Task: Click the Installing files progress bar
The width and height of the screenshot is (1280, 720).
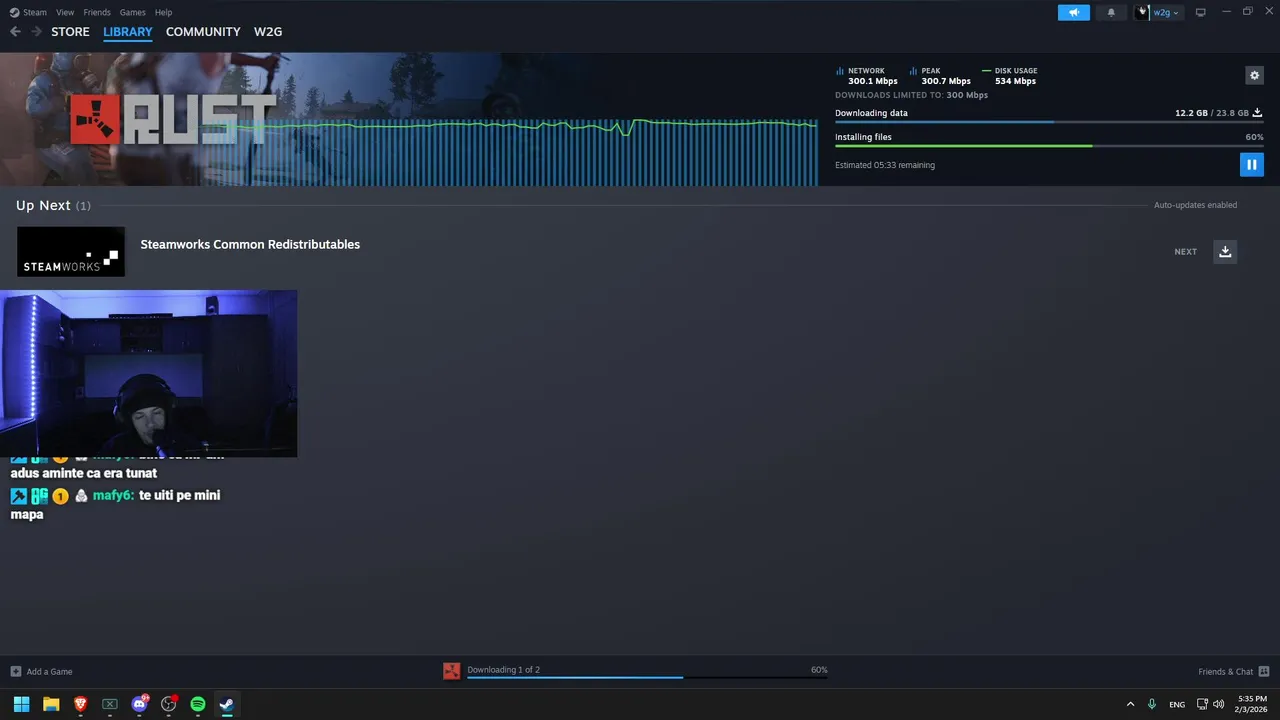Action: click(x=1049, y=146)
